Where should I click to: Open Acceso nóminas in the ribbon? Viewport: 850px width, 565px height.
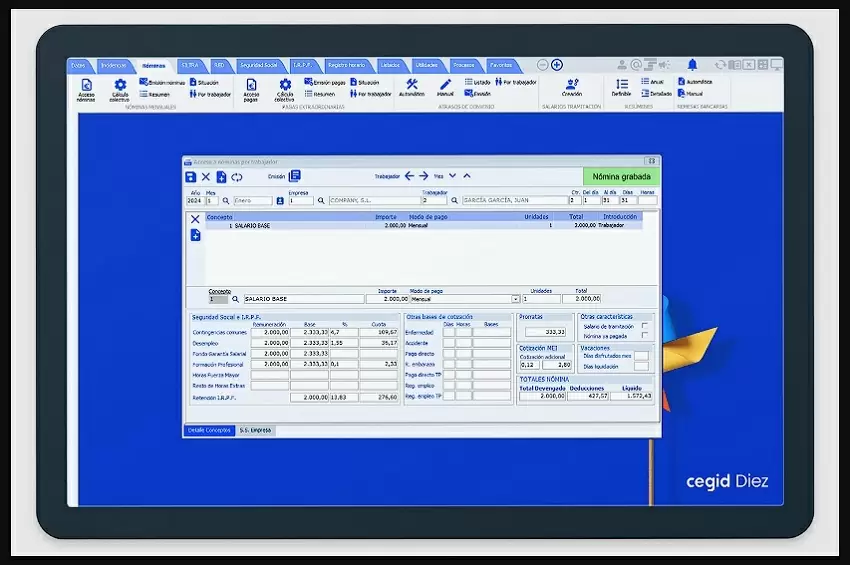[x=86, y=90]
